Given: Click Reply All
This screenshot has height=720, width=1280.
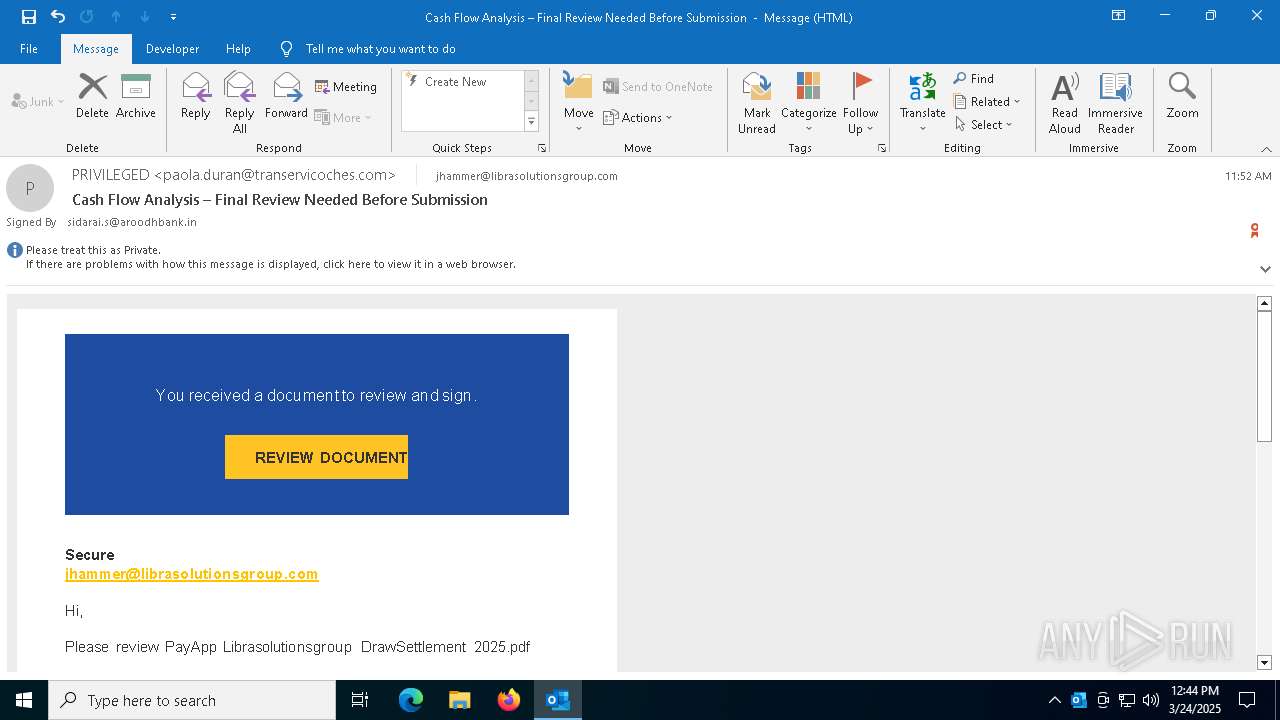Looking at the screenshot, I should 239,102.
